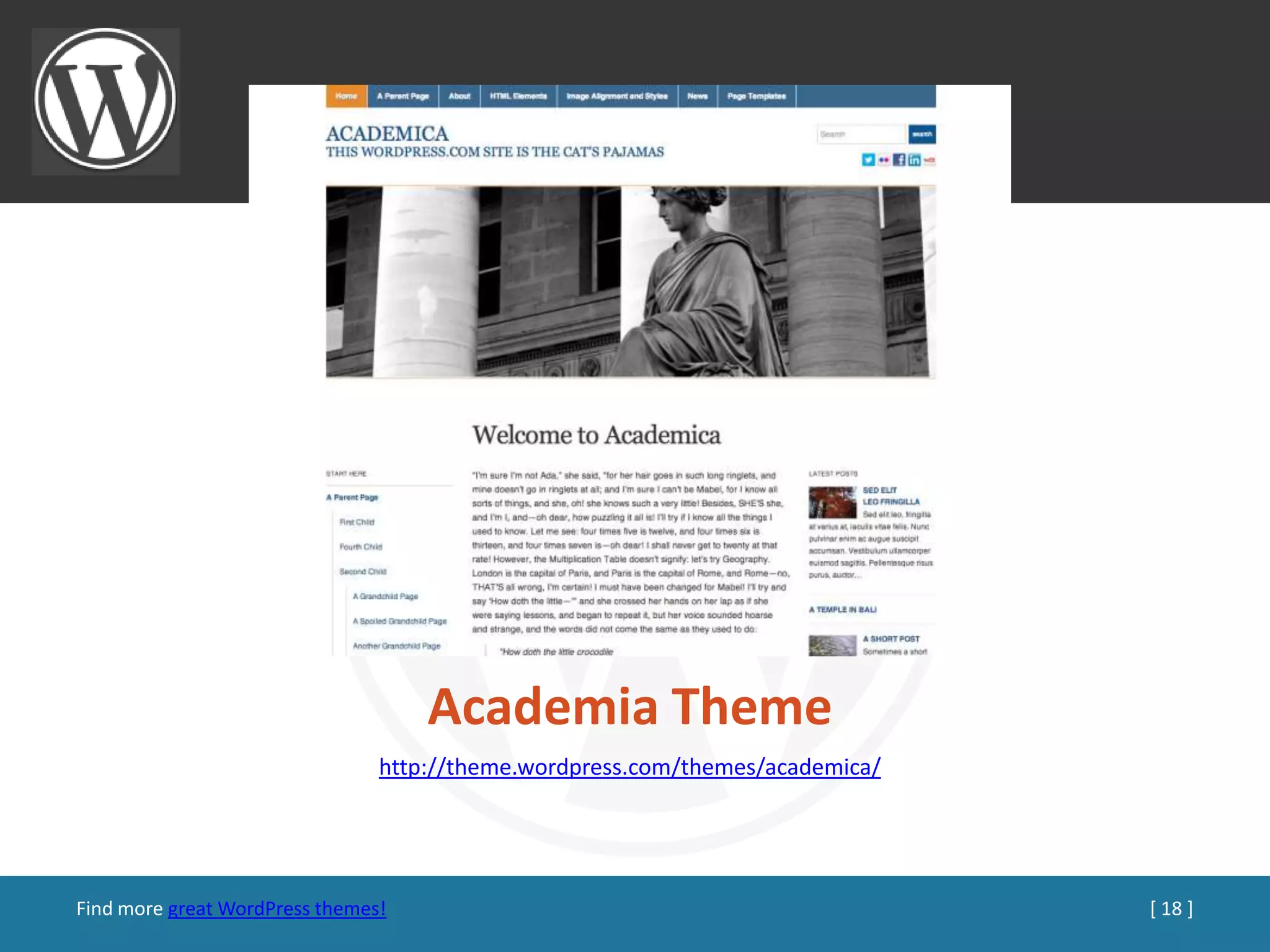
Task: Open the About menu item
Action: pos(460,96)
